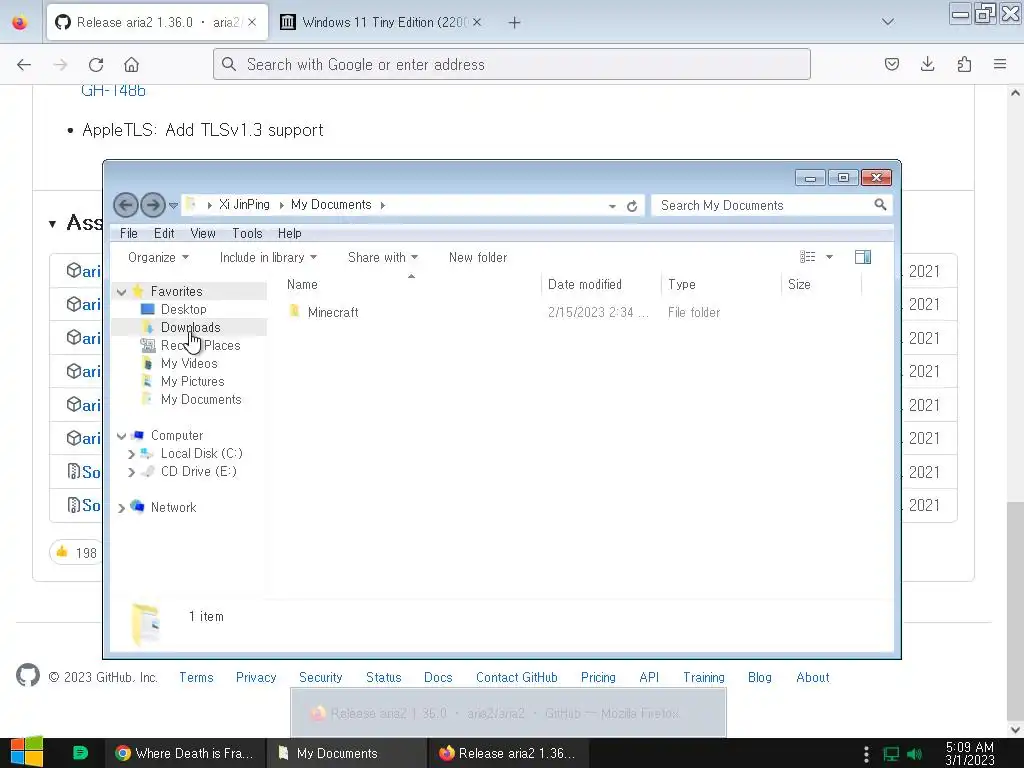Click the address bar dropdown arrow
The image size is (1024, 768).
pyautogui.click(x=612, y=206)
